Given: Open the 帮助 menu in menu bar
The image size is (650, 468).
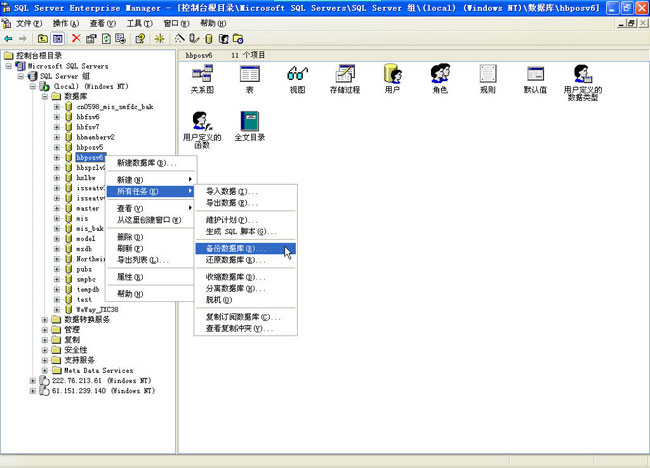Looking at the screenshot, I should (x=213, y=24).
